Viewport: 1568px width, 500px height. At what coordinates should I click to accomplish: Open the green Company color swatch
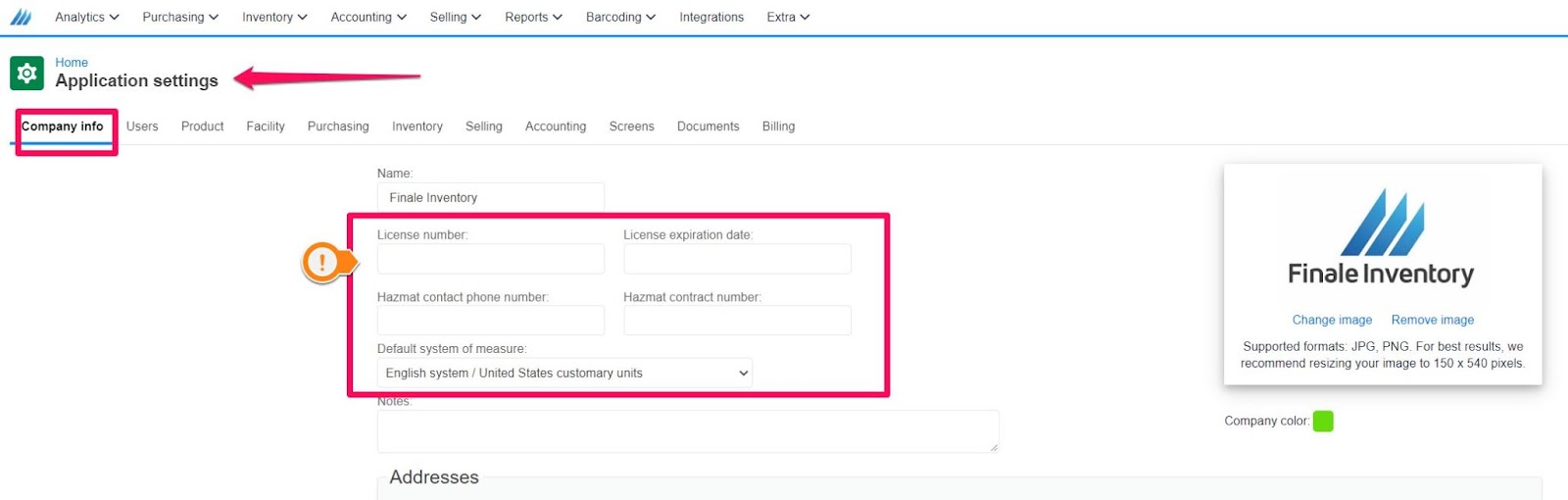(x=1323, y=422)
